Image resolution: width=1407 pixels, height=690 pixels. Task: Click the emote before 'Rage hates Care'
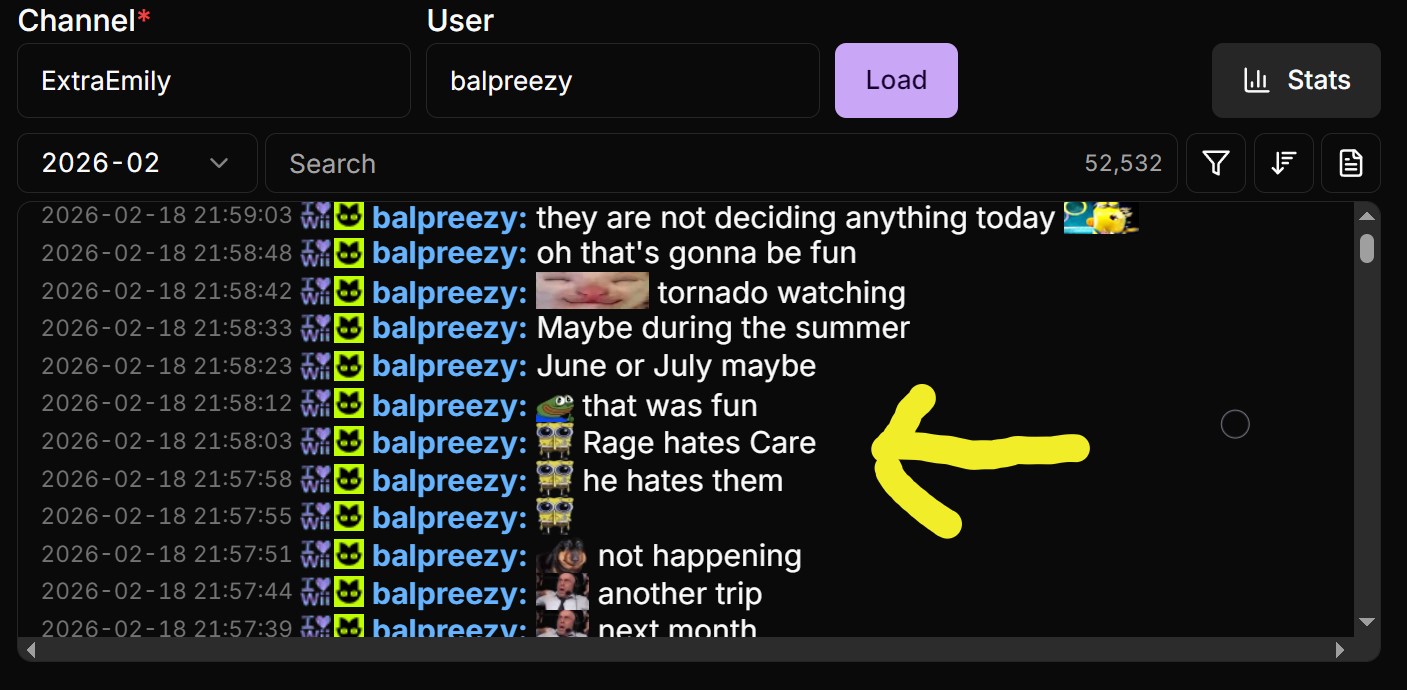555,443
